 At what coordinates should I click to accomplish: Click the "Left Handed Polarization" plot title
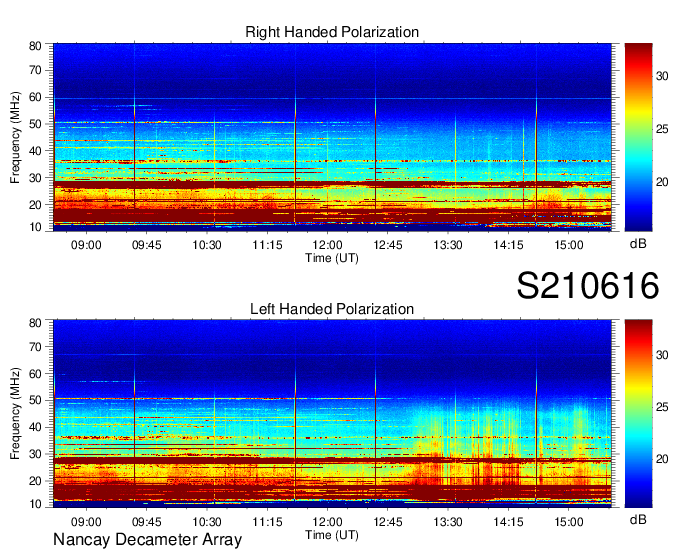coord(332,309)
